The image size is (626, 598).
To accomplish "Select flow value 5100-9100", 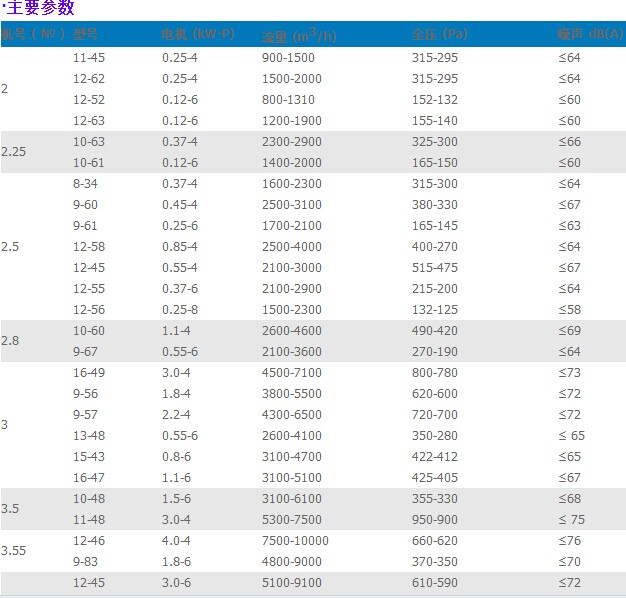I will (x=292, y=582).
